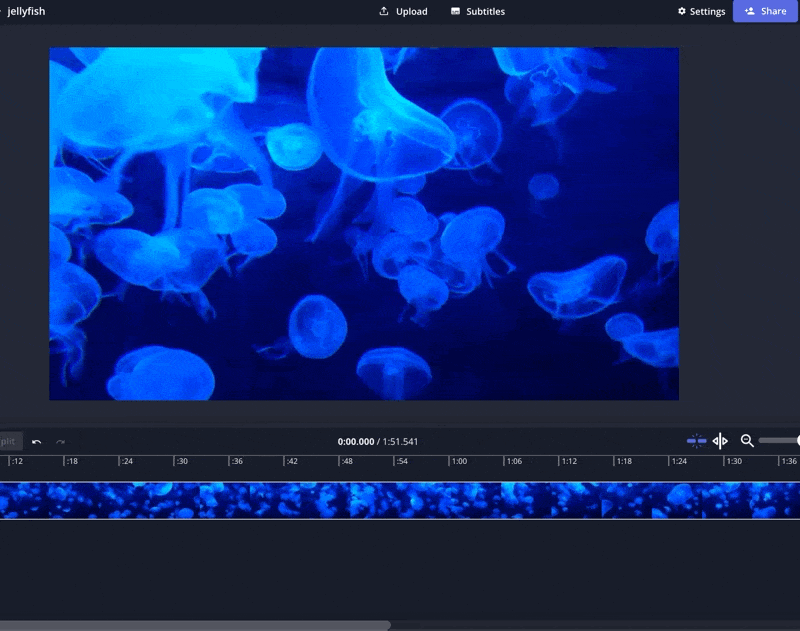Click the Split button in timeline toolbar
Image resolution: width=800 pixels, height=631 pixels.
(9, 441)
